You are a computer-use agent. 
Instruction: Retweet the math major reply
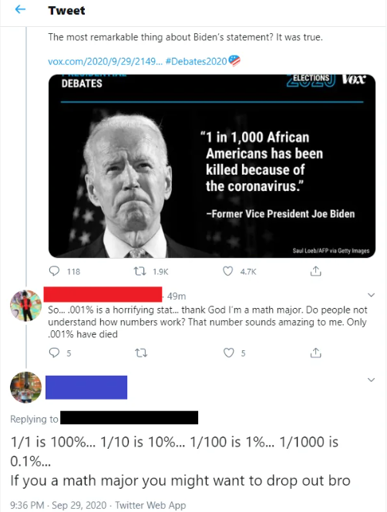point(141,353)
